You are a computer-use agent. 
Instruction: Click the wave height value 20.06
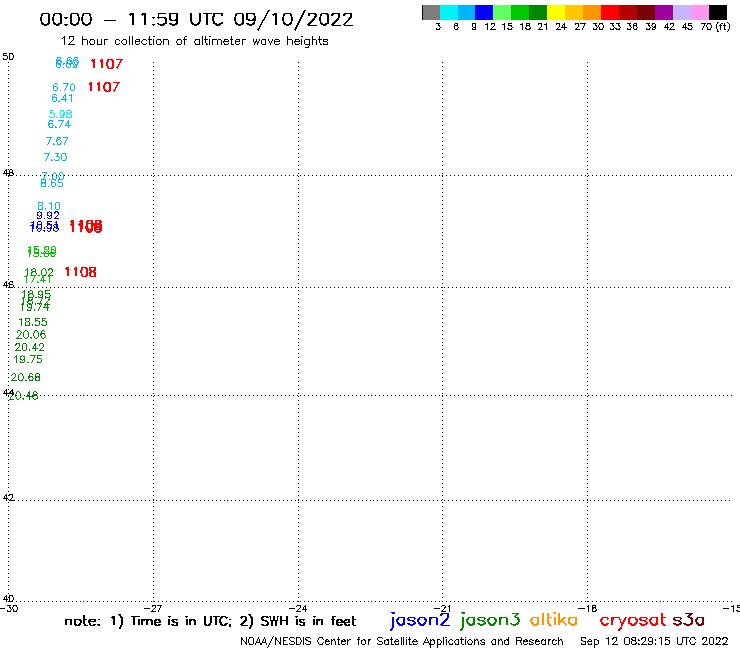(x=31, y=335)
